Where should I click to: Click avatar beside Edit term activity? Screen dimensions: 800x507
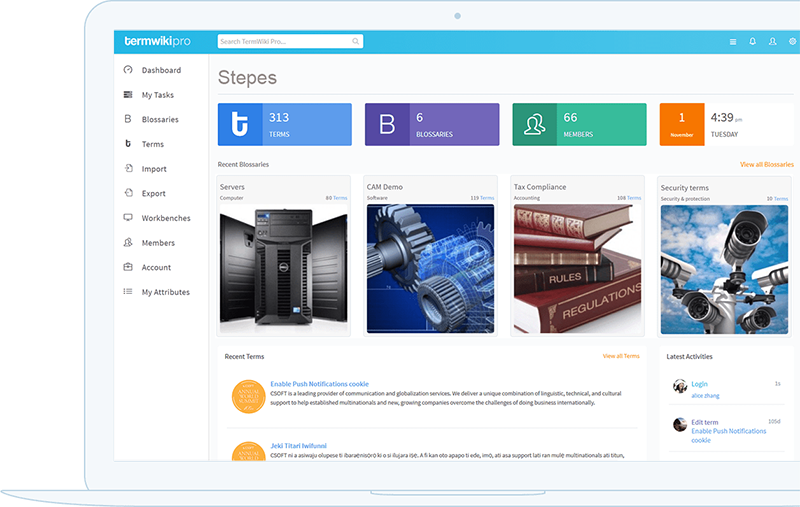pyautogui.click(x=680, y=424)
